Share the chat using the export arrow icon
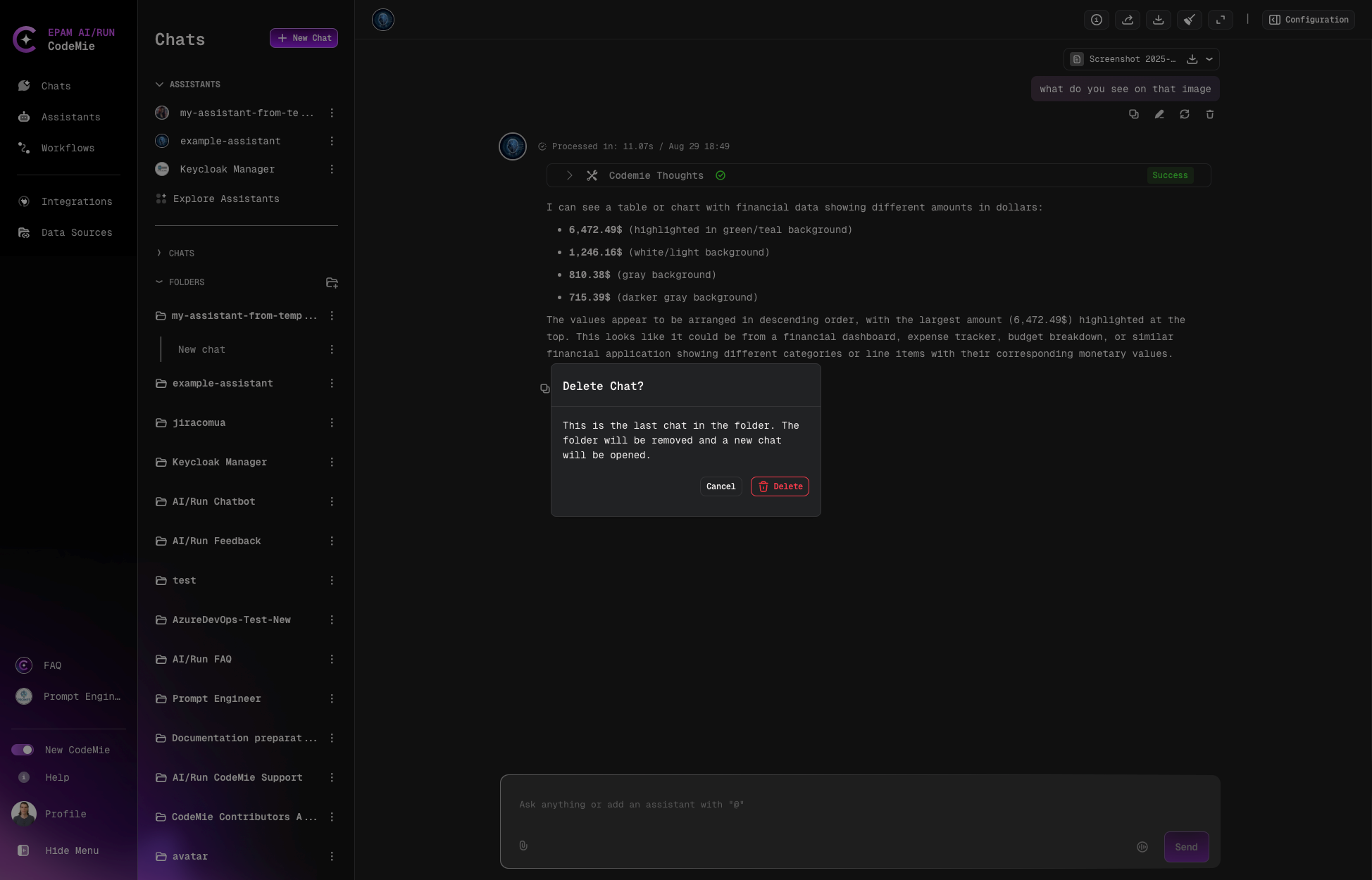 1128,20
